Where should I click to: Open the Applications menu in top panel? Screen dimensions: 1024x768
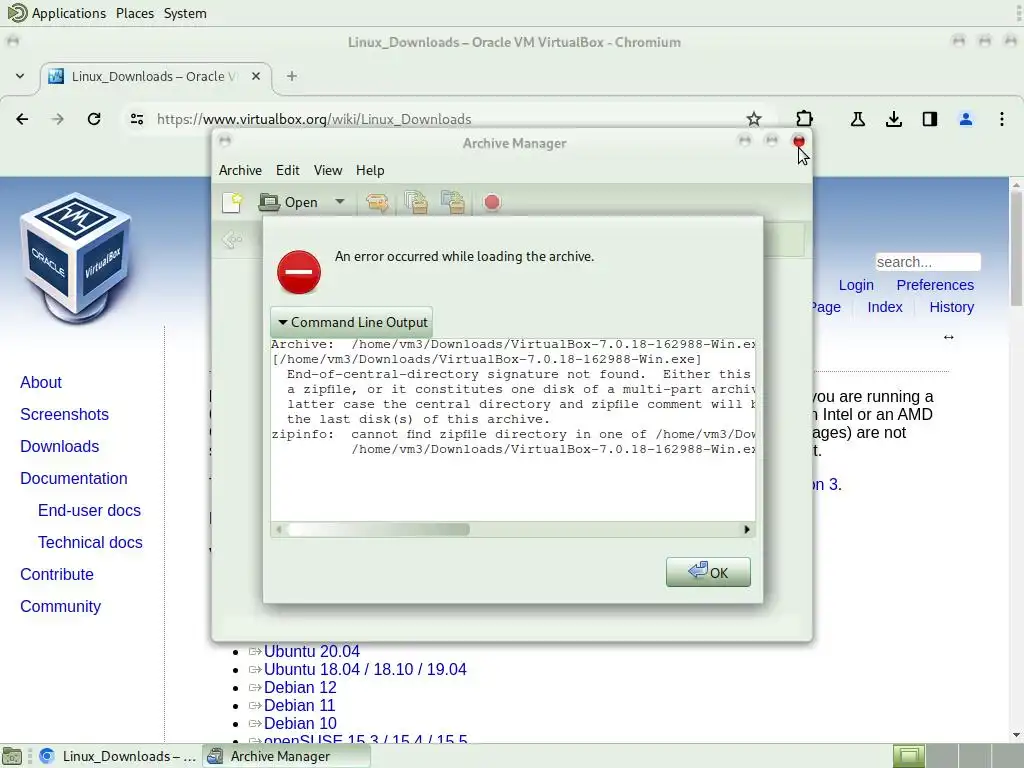click(69, 13)
